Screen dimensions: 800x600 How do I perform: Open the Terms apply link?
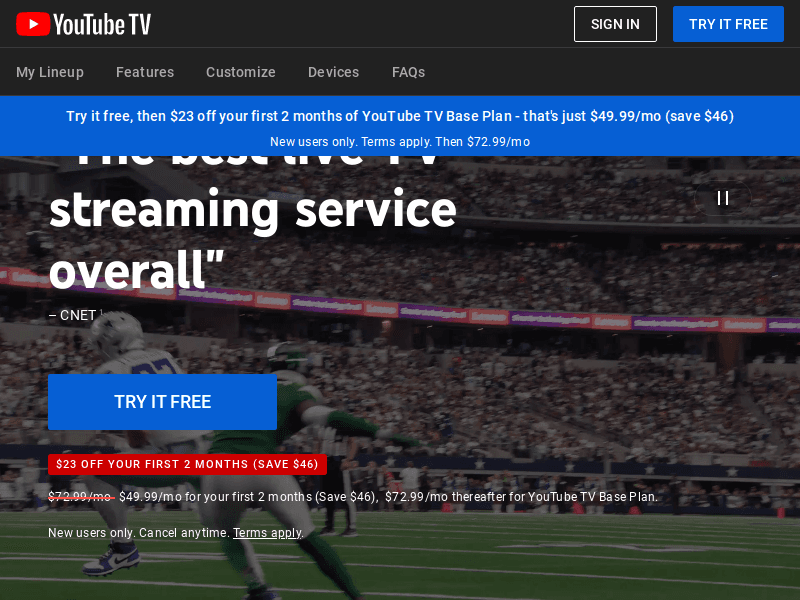pyautogui.click(x=267, y=533)
